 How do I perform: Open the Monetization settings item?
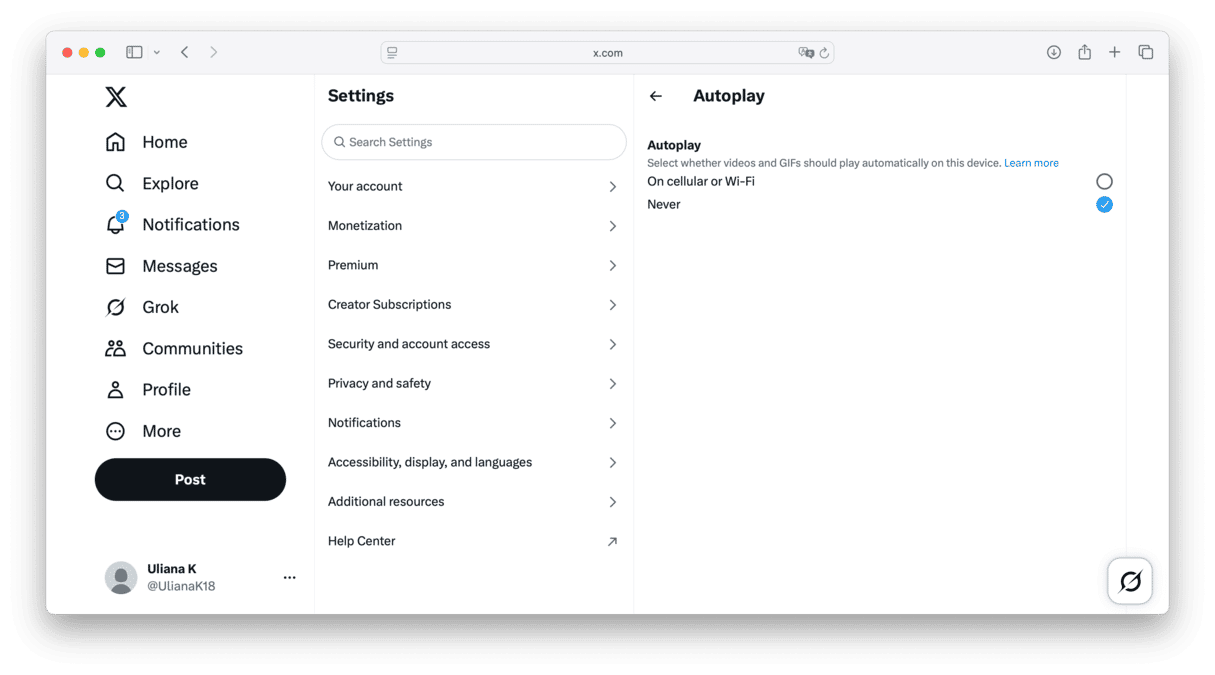[474, 226]
